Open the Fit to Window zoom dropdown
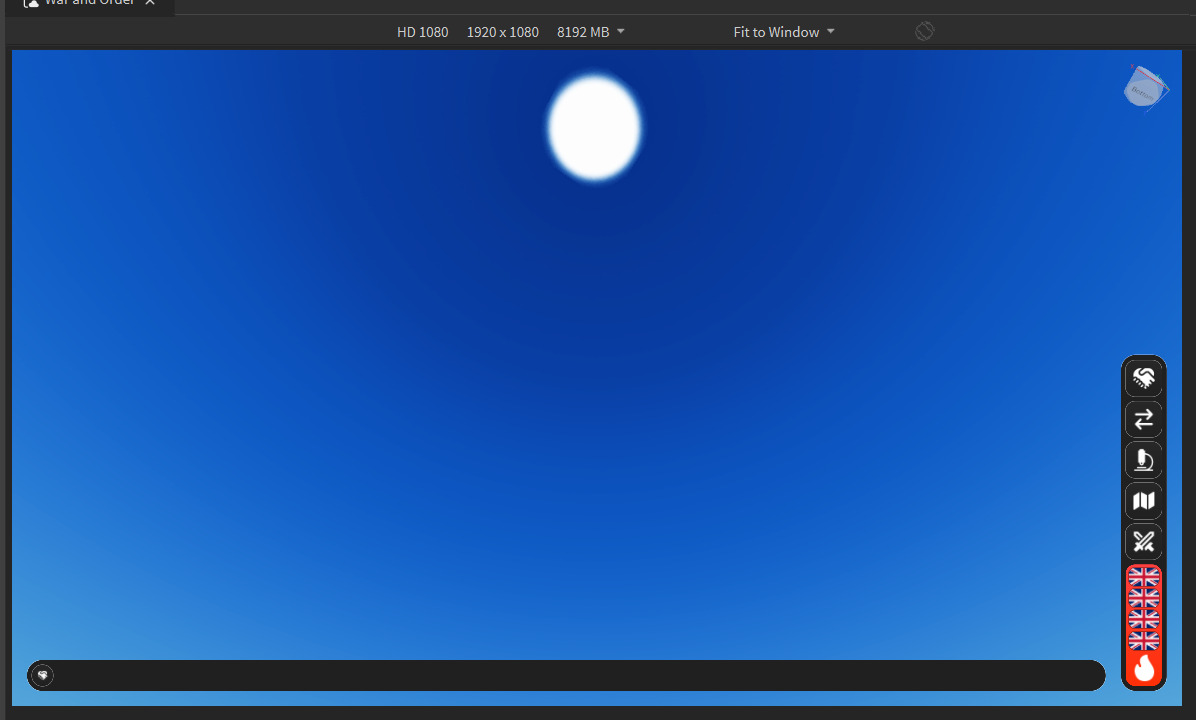1196x720 pixels. pyautogui.click(x=783, y=32)
